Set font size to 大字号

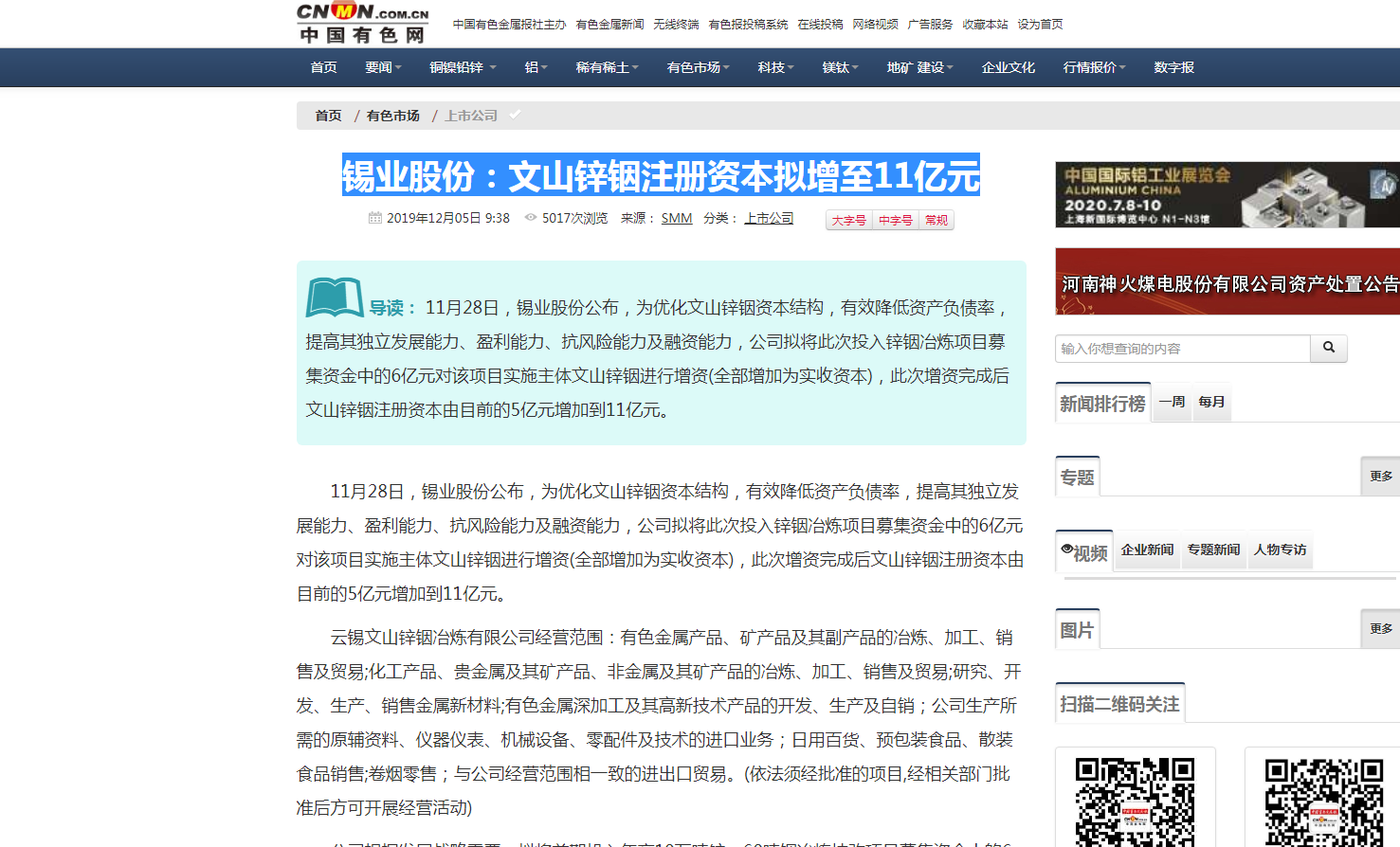click(x=848, y=220)
